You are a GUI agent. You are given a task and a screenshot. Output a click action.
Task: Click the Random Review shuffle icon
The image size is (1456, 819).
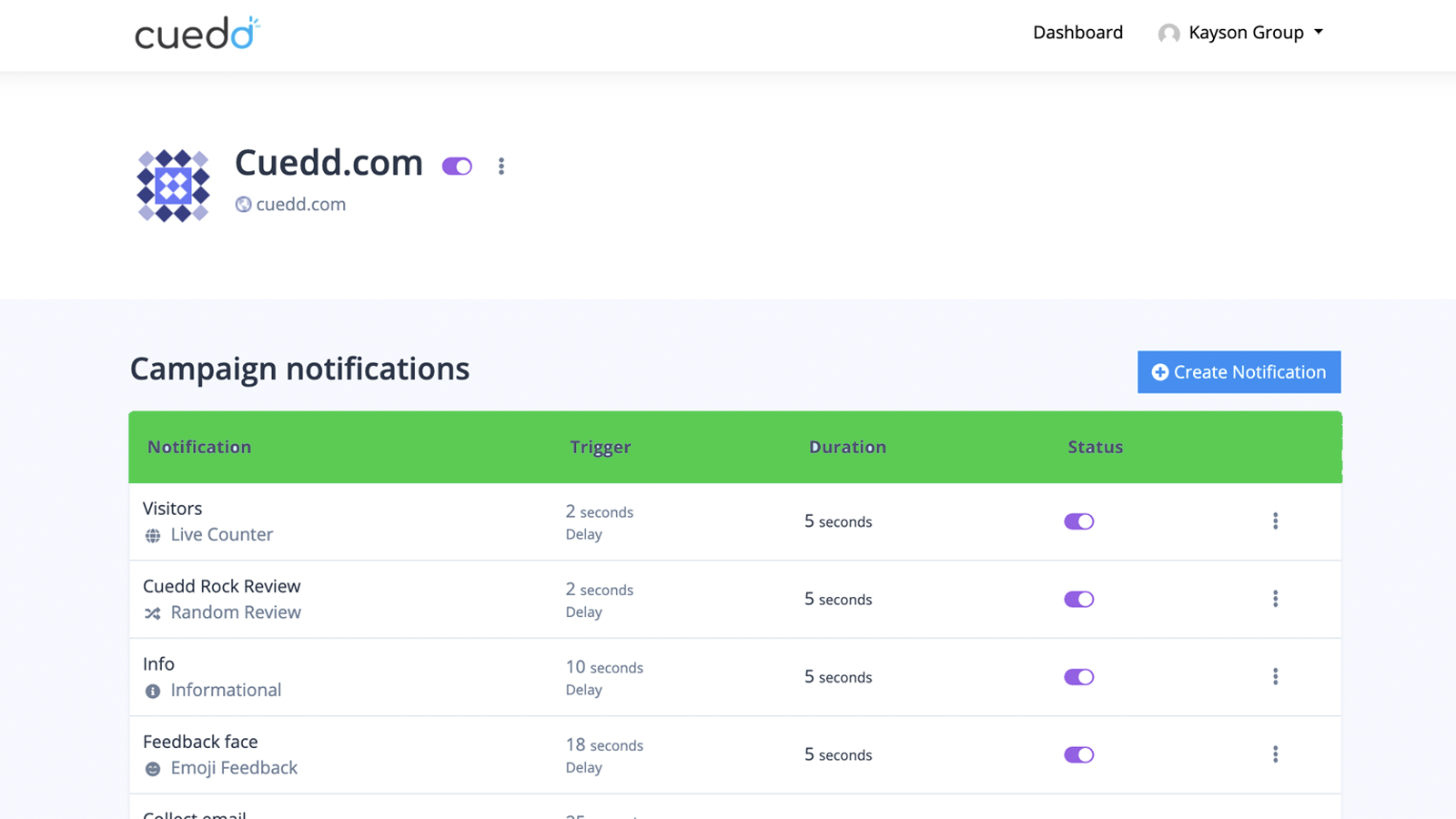pyautogui.click(x=153, y=613)
